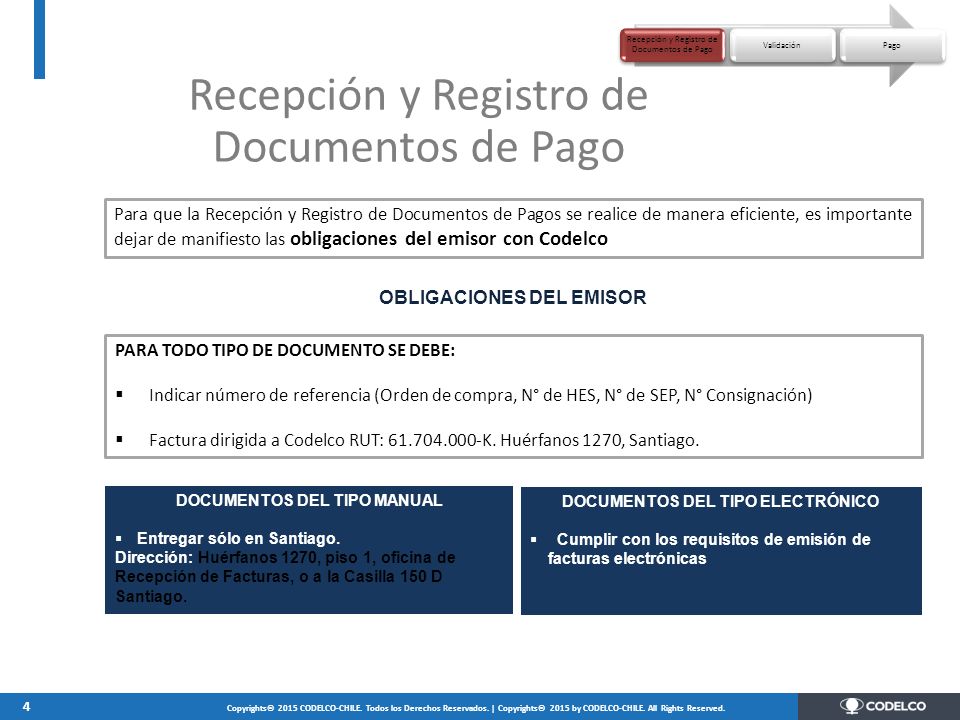
Task: Click bold 'obligaciones del emisor con Codelco' text
Action: (x=449, y=239)
